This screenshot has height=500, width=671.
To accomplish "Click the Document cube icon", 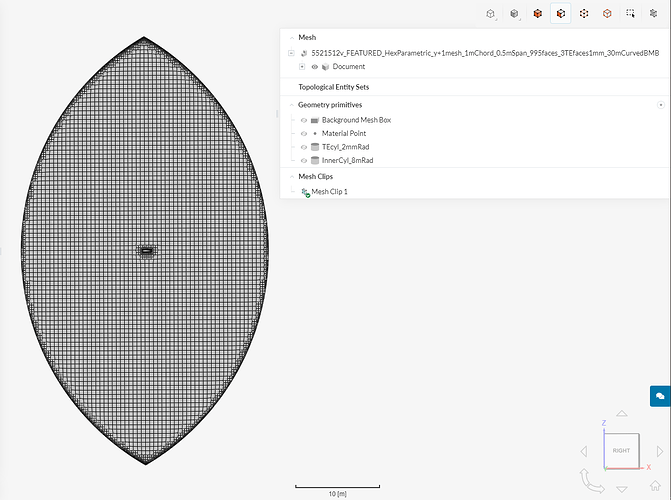I will point(326,67).
